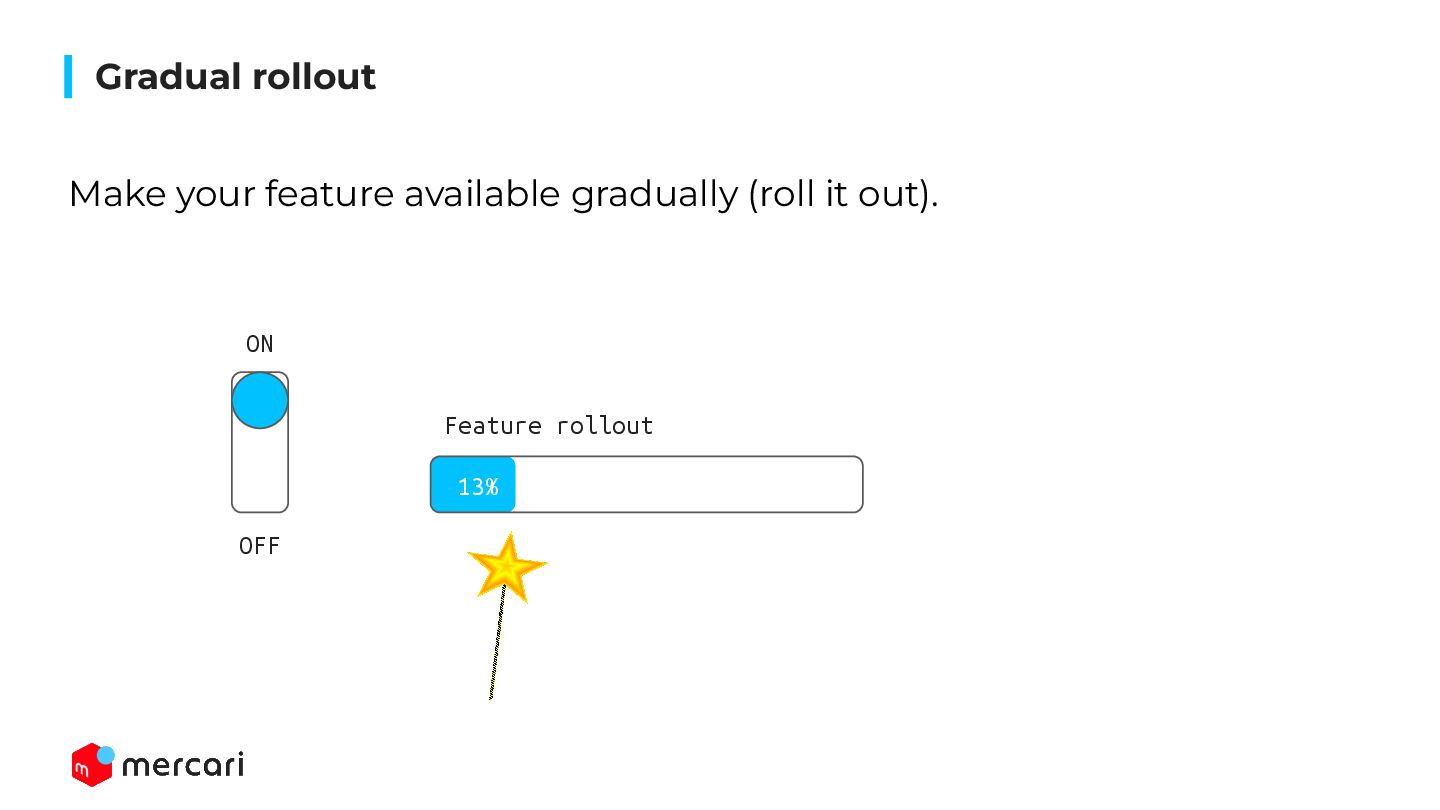Click the mercari wordmark text
Viewport: 1440px width, 810px height.
pos(183,766)
